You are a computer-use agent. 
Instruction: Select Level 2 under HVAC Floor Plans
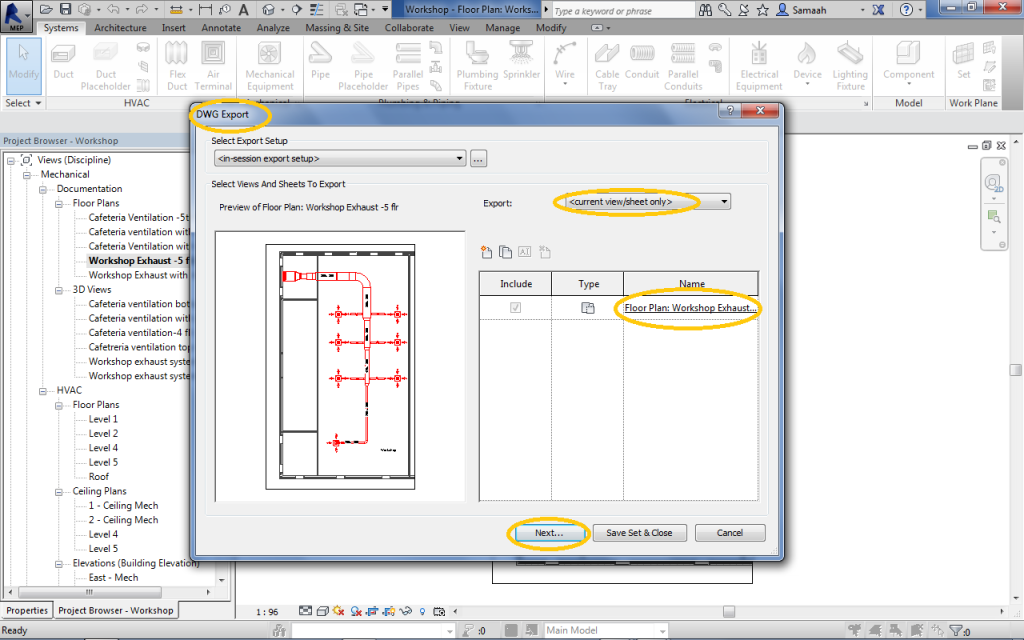(103, 434)
